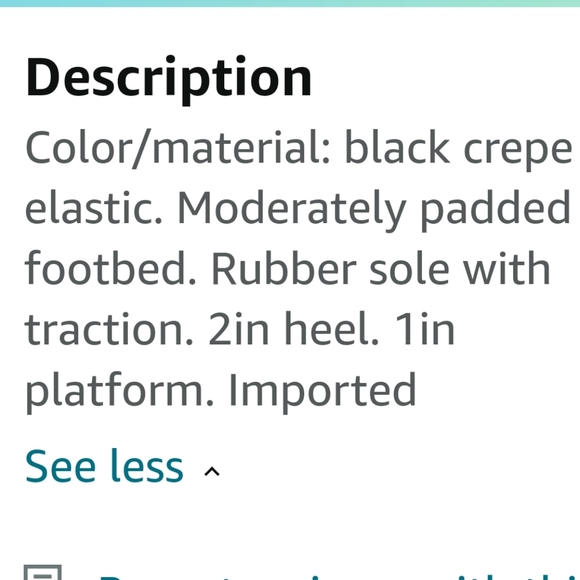Click the word 'Moderately' in description
This screenshot has height=580, width=580.
(292, 210)
